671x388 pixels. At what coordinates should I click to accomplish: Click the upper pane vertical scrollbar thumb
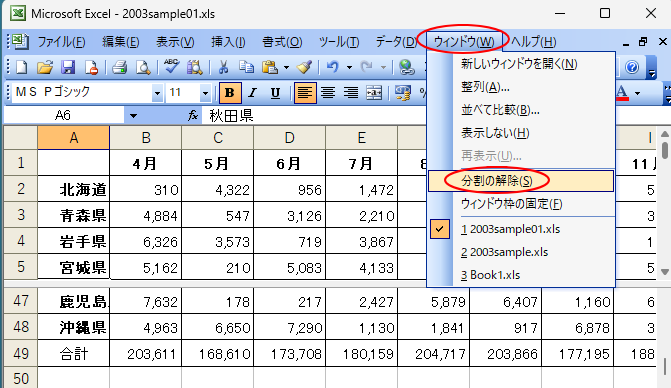click(664, 150)
